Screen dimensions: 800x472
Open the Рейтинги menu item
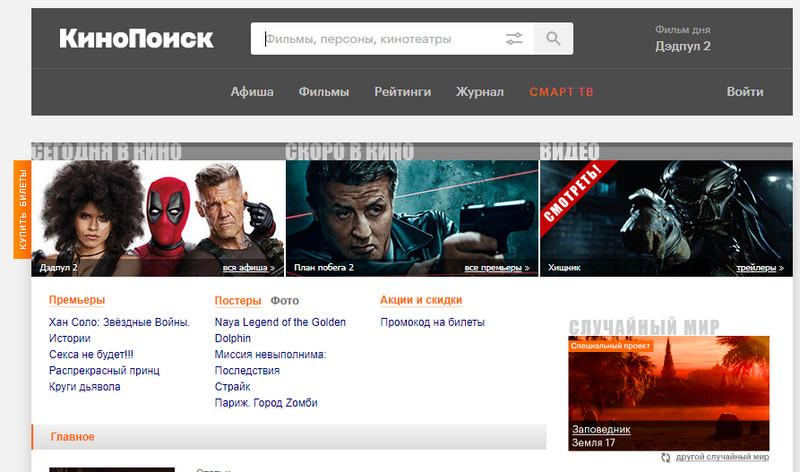pos(403,92)
